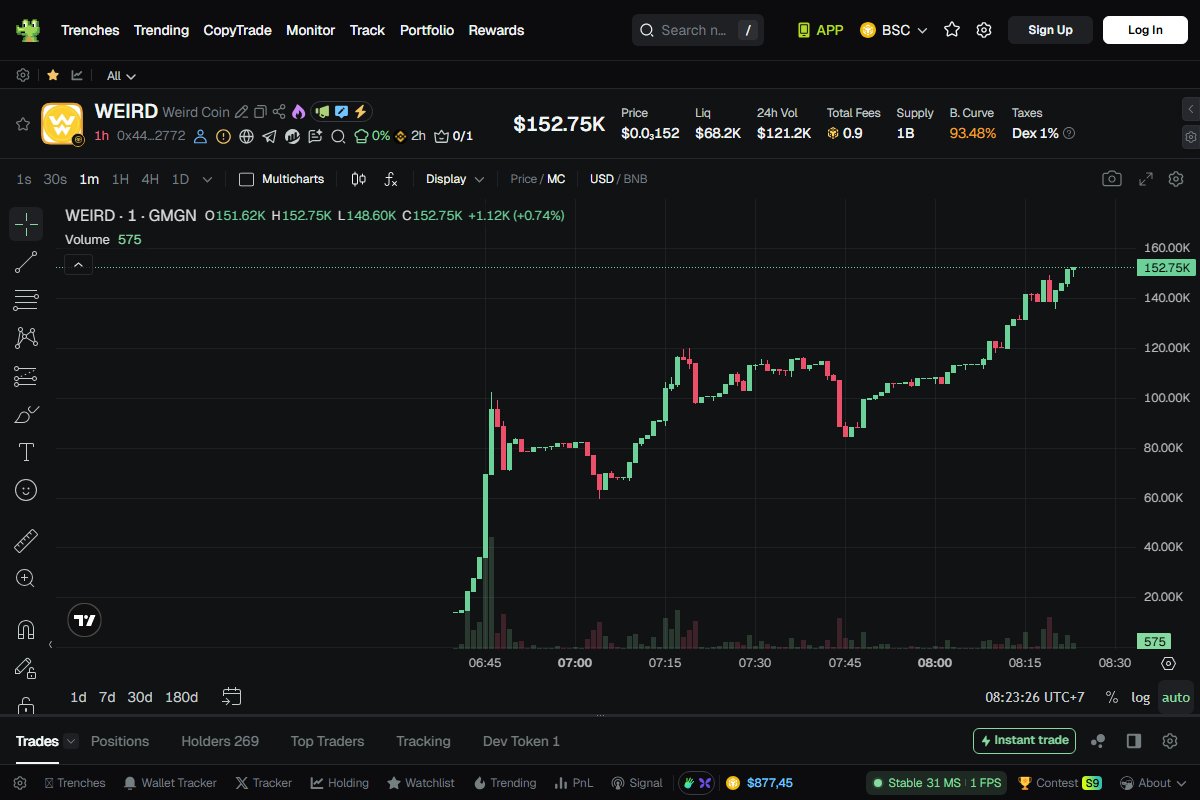The height and width of the screenshot is (800, 1200).
Task: Select the brush drawing tool
Action: (26, 414)
